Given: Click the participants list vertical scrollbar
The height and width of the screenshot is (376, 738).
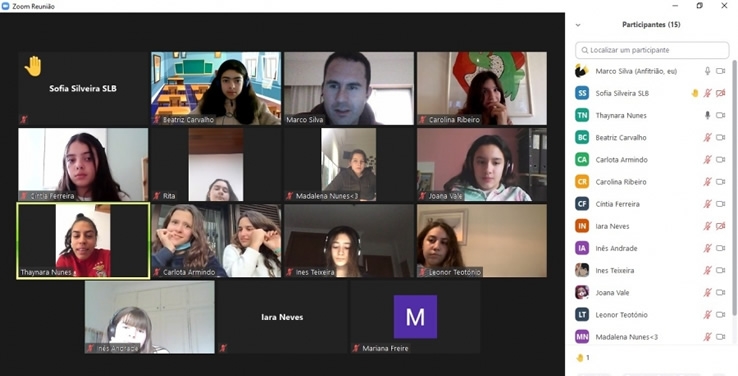Looking at the screenshot, I should (x=734, y=188).
